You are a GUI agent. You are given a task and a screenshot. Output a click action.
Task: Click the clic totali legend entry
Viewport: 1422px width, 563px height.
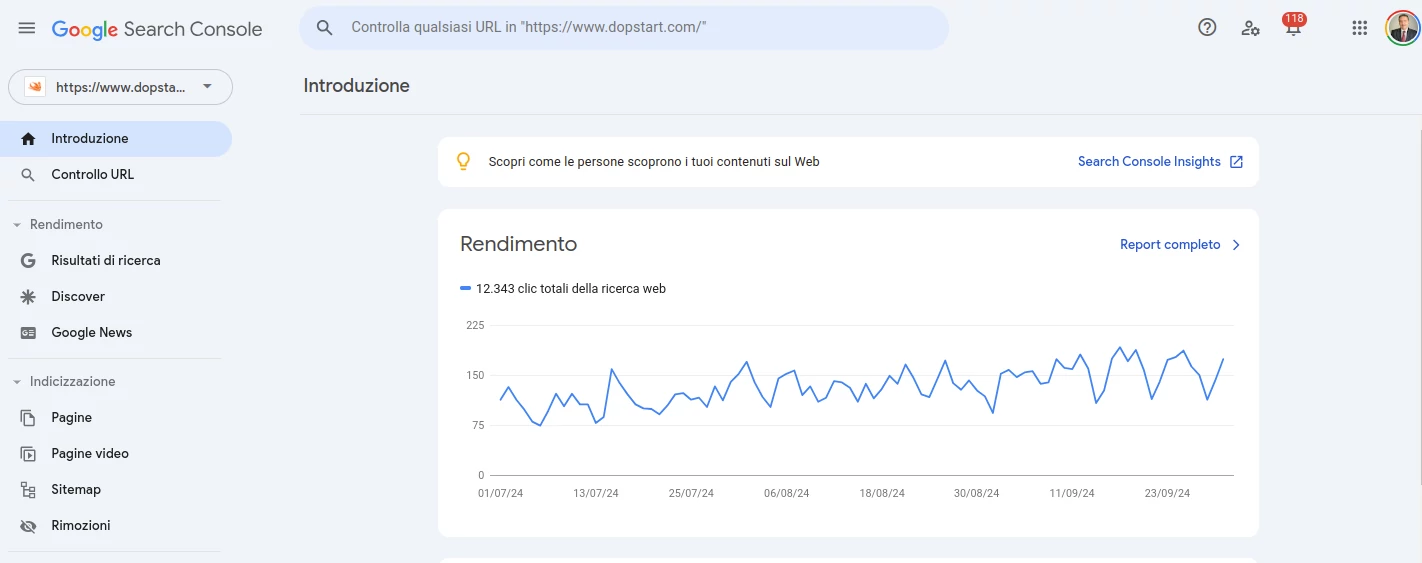[563, 289]
